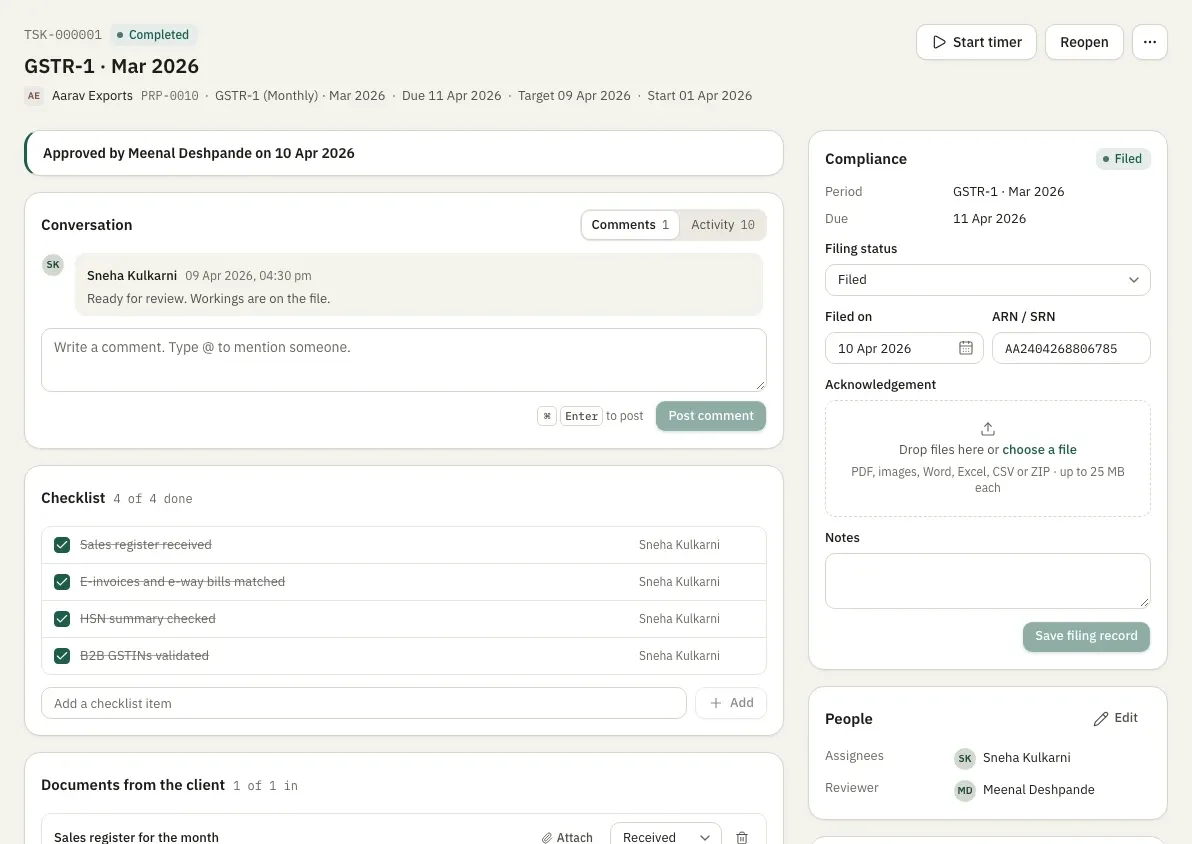
Task: Click the approval banner by Meenal Deshpande
Action: pyautogui.click(x=404, y=154)
